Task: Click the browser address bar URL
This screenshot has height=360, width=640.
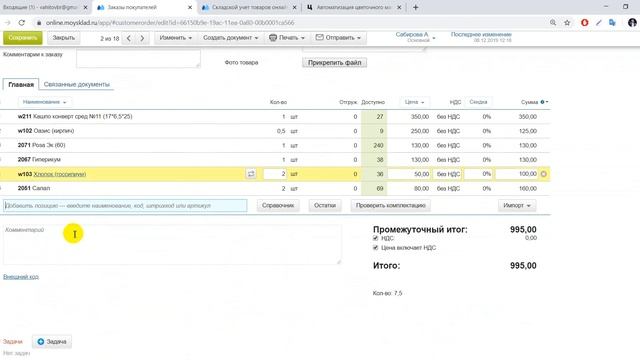Action: (170, 23)
